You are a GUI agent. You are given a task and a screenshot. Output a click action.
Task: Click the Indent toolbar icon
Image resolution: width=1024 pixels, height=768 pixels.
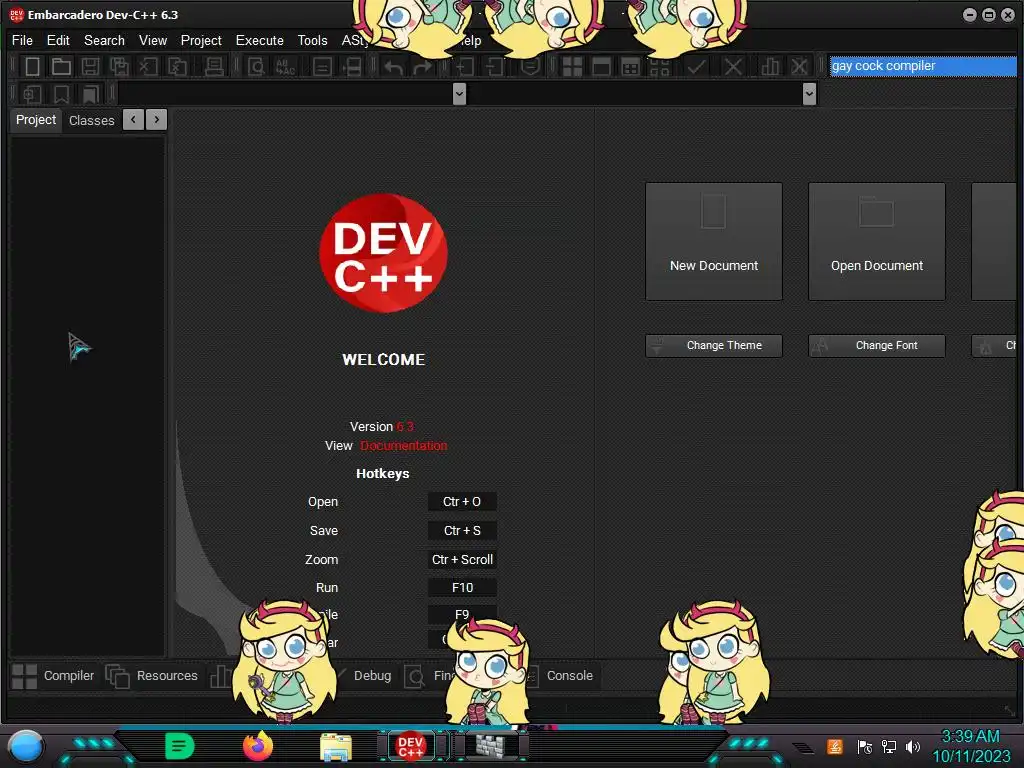(464, 67)
